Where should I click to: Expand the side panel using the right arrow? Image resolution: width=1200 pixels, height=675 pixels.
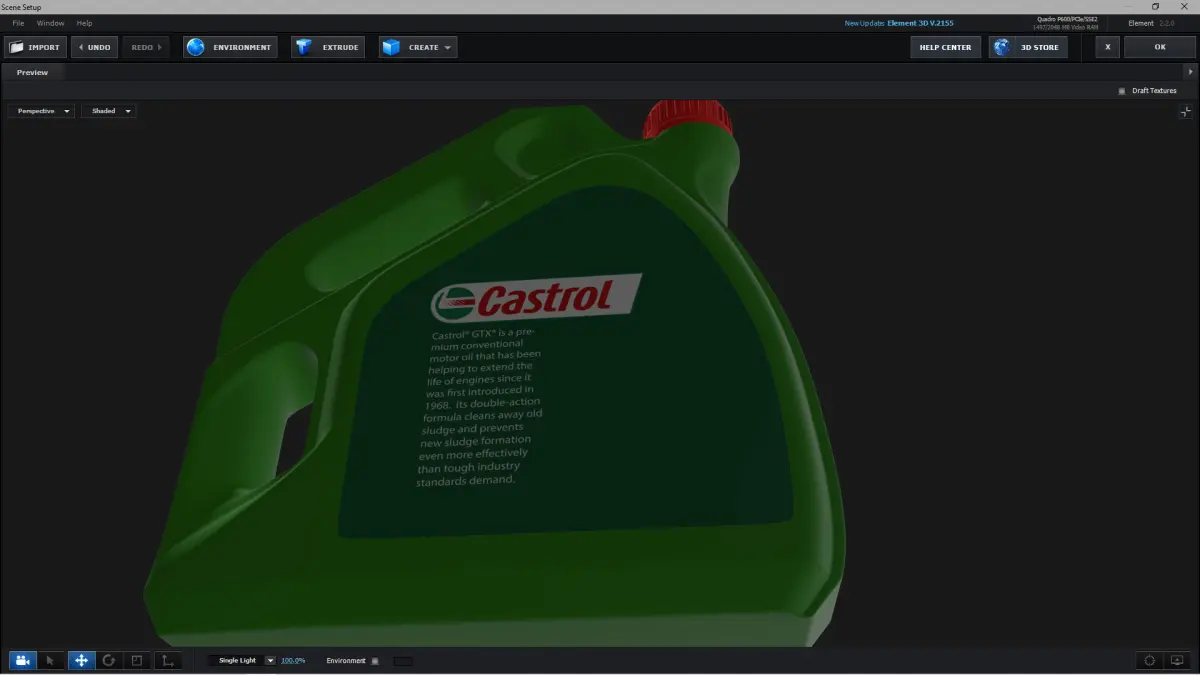pos(1190,72)
